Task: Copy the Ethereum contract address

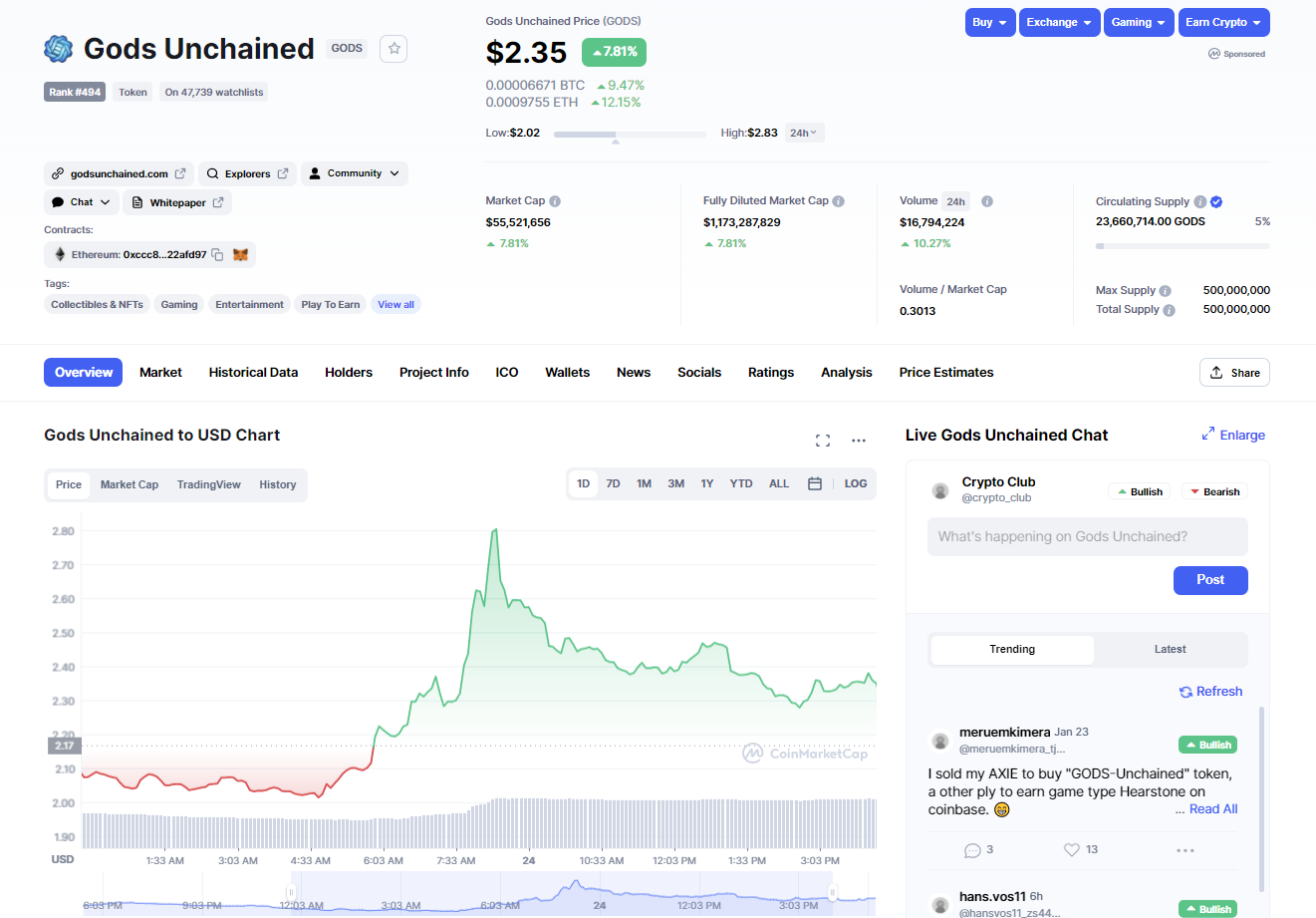Action: (x=217, y=255)
